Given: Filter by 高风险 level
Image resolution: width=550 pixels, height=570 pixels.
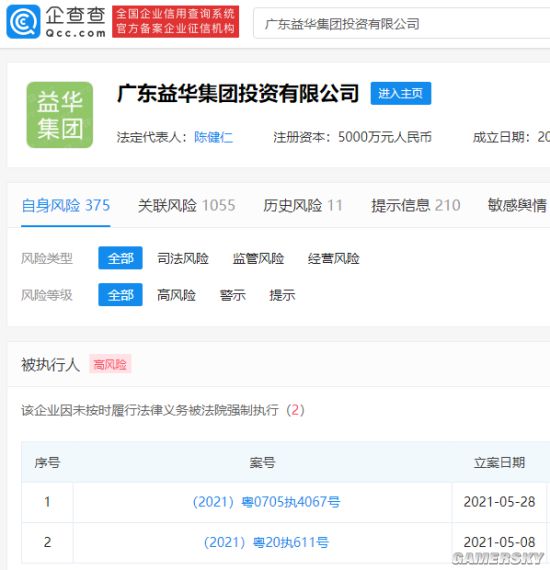Looking at the screenshot, I should click(x=176, y=295).
